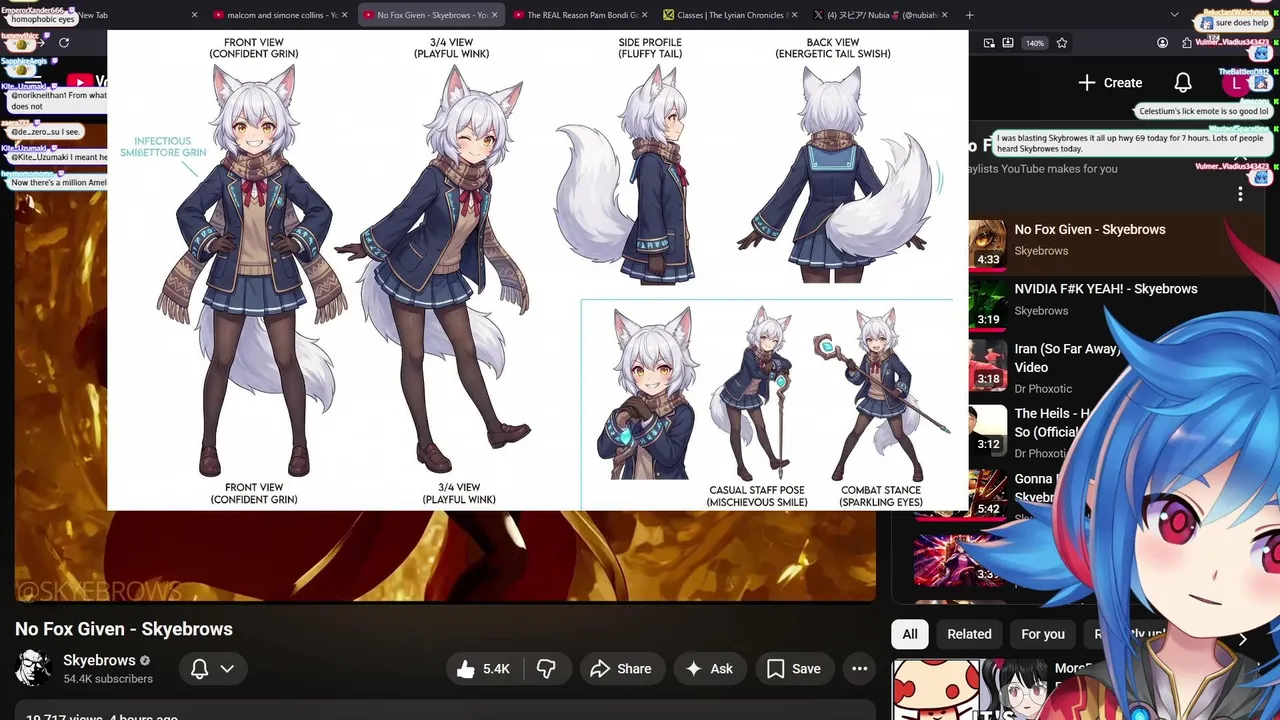Viewport: 1280px width, 720px height.
Task: Play NVIDIA F#K YEAH! - Skyebrows from playlist
Action: pyautogui.click(x=1105, y=289)
